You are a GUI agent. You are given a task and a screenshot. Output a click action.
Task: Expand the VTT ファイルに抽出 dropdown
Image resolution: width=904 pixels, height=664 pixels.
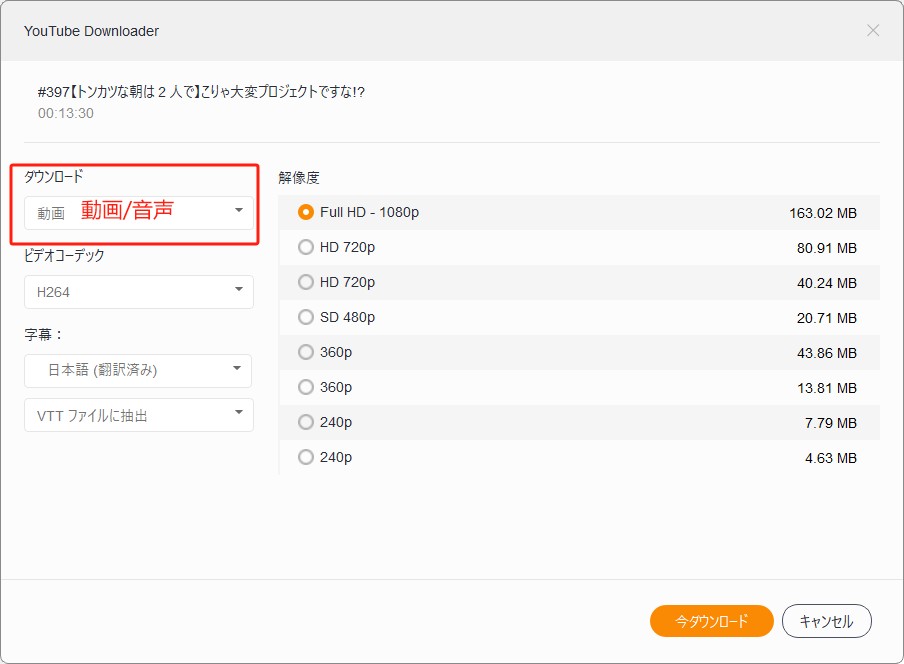coord(138,415)
